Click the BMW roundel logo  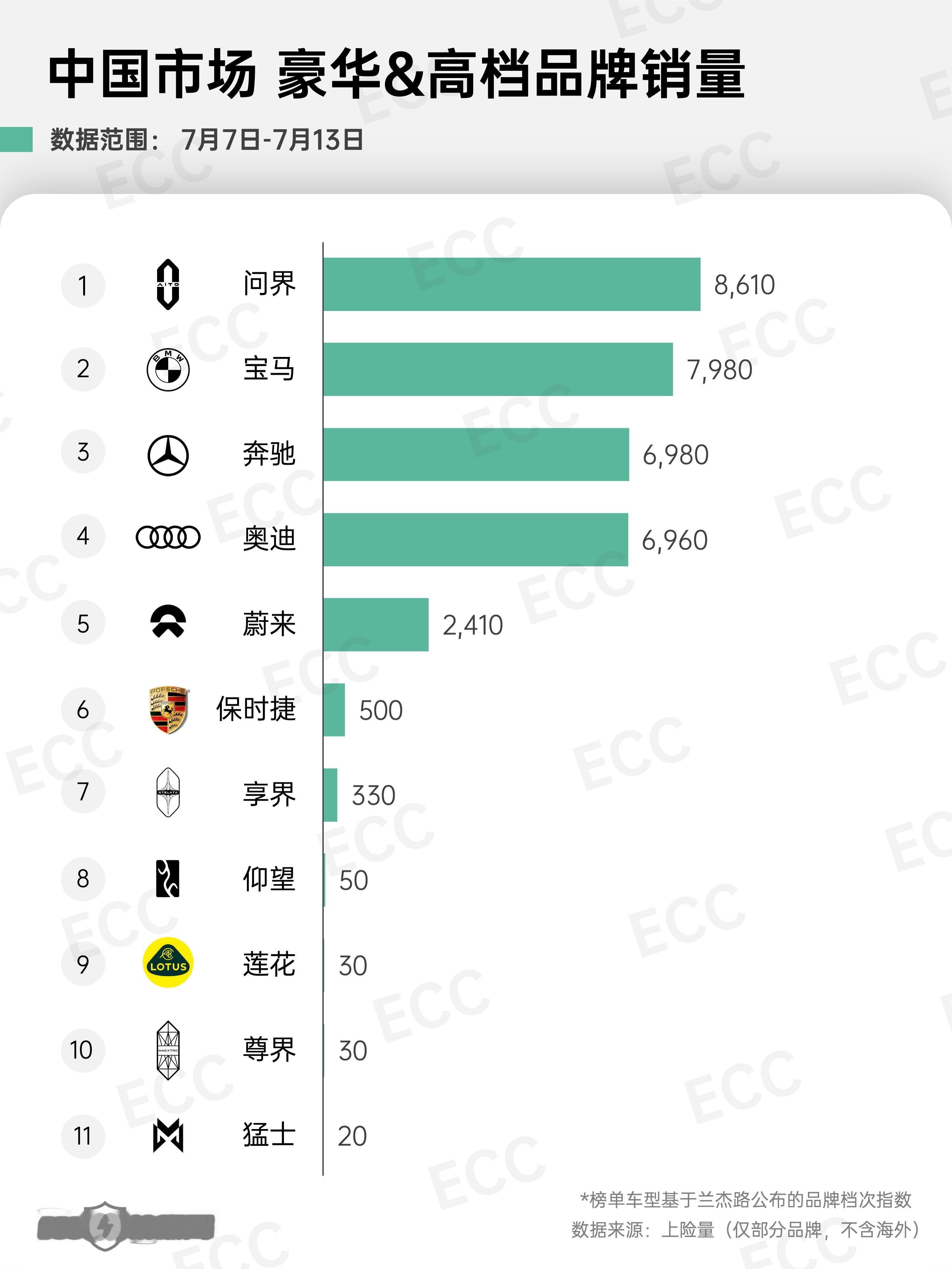point(168,369)
